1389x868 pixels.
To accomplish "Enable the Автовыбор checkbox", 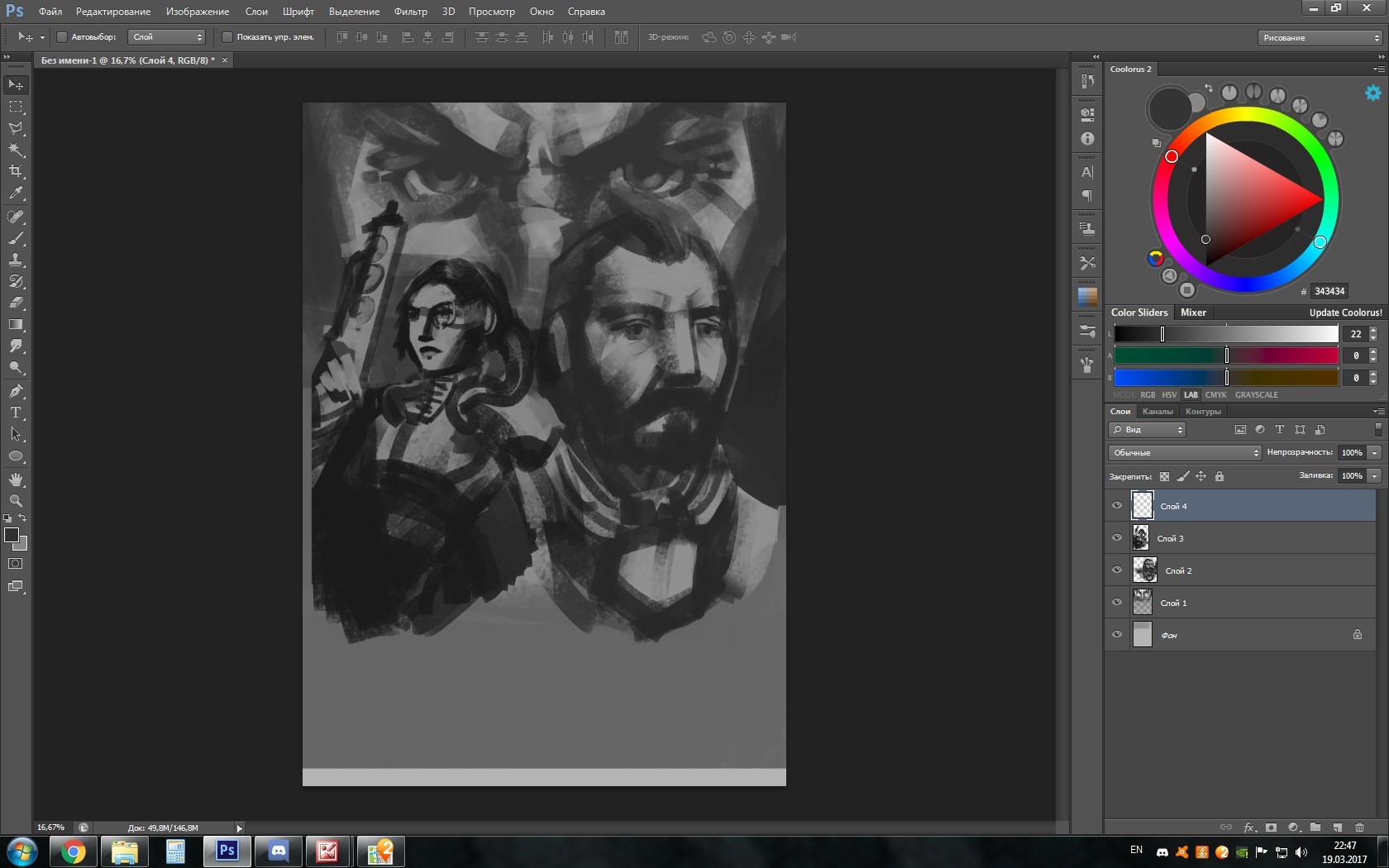I will click(x=61, y=37).
